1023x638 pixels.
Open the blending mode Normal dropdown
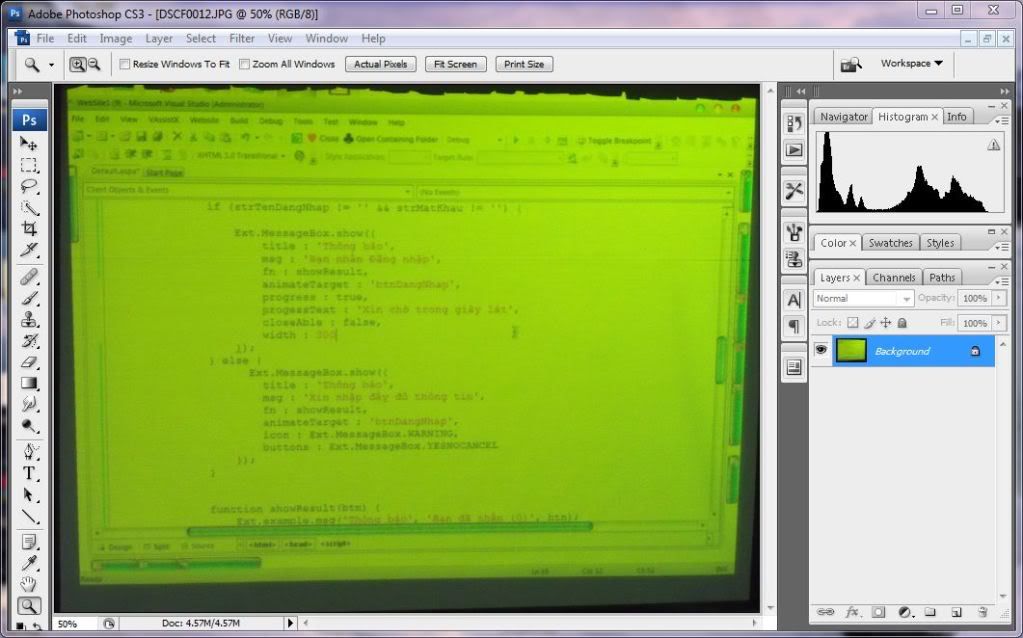point(863,298)
